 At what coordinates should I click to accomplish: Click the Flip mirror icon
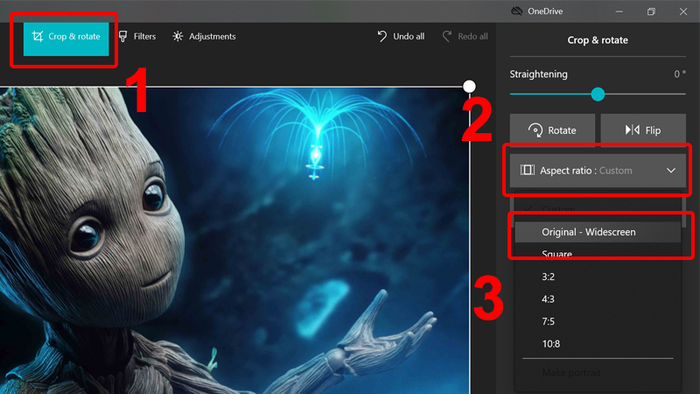tap(632, 130)
